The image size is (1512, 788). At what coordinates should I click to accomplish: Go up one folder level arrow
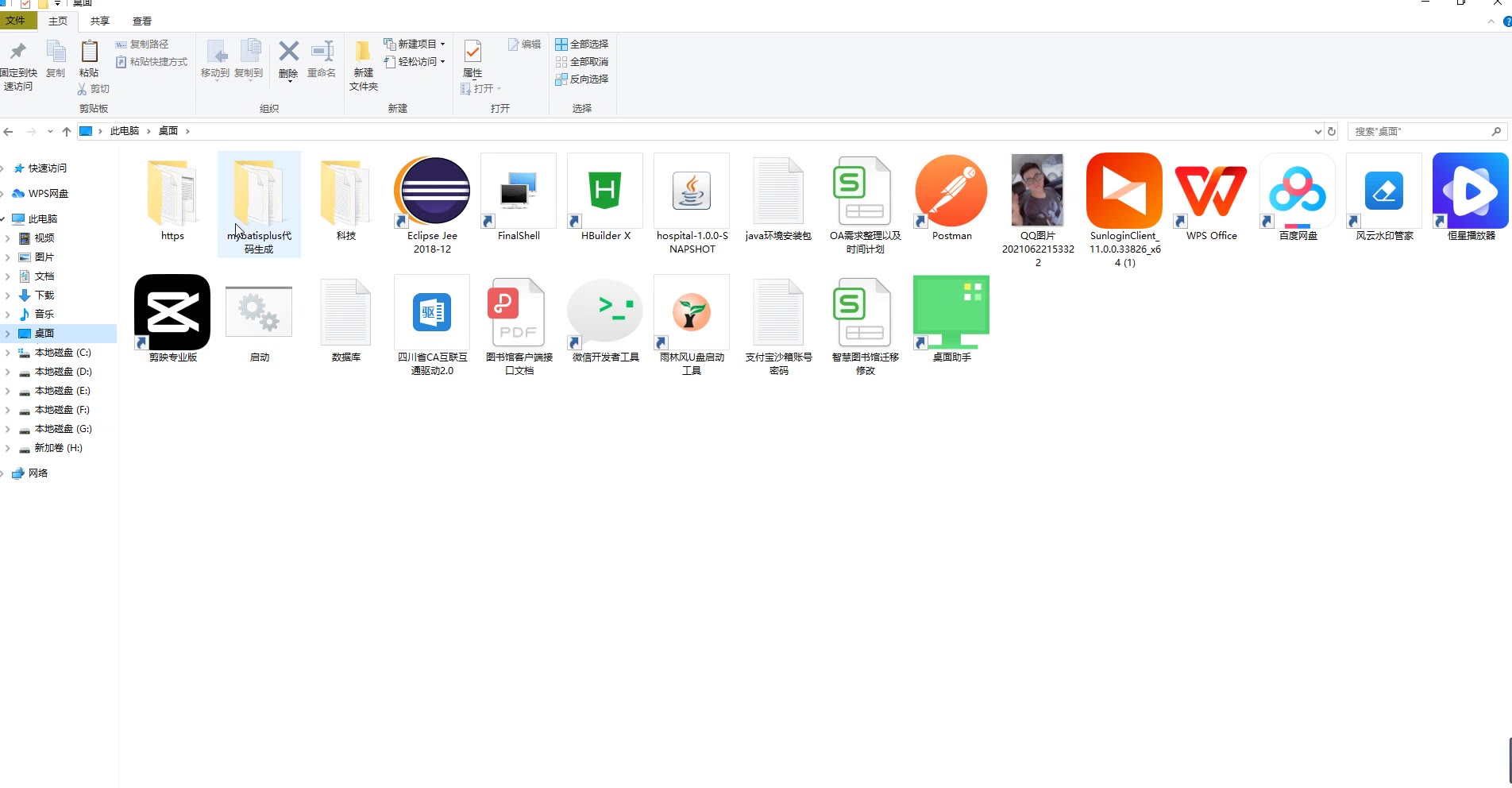(67, 132)
